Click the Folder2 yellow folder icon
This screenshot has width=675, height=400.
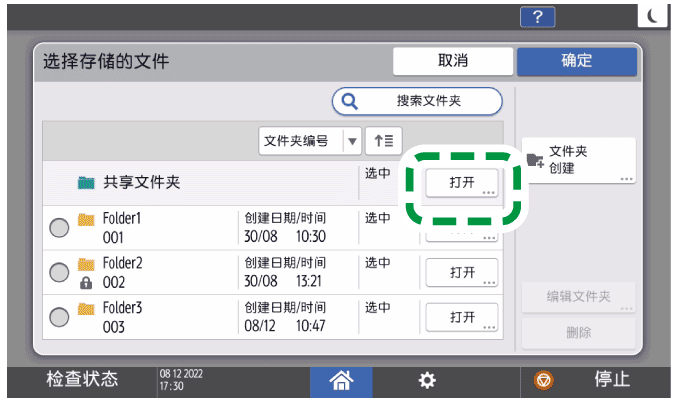pos(86,264)
